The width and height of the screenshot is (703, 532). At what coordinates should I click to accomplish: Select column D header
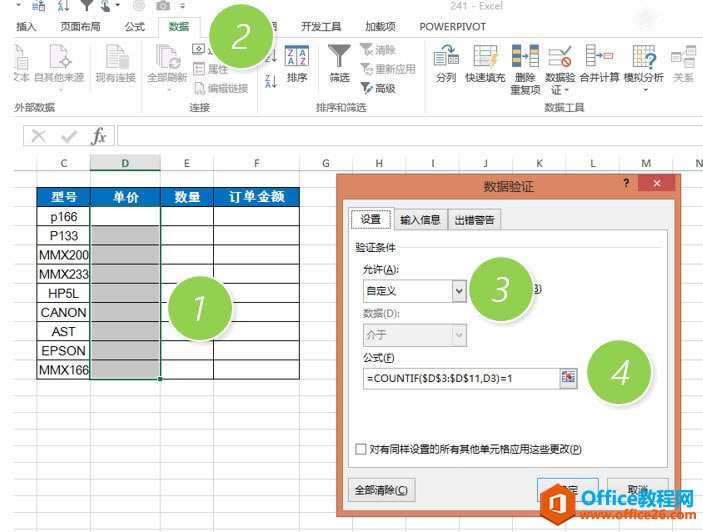(125, 163)
